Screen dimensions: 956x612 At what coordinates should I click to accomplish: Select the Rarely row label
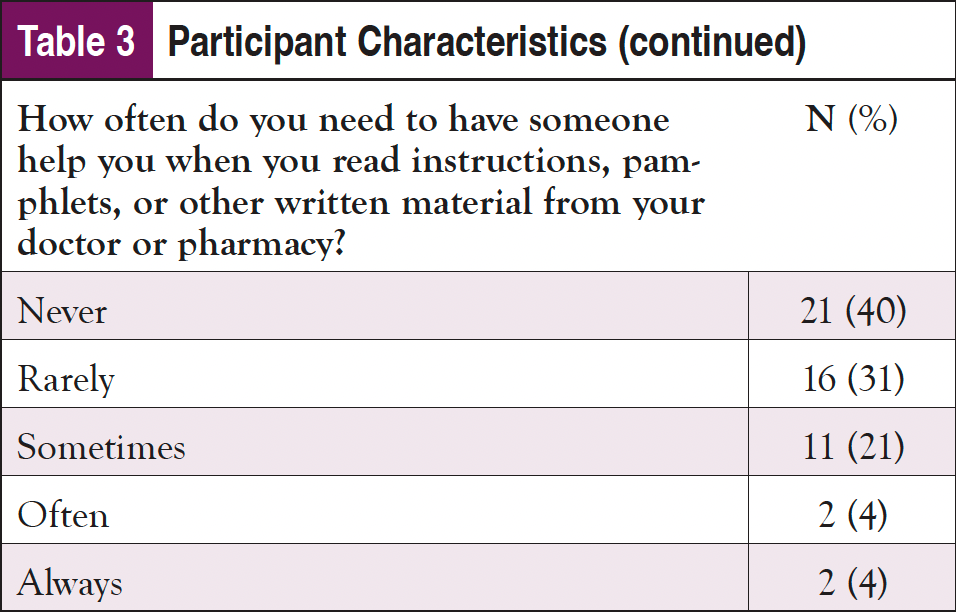pos(66,380)
